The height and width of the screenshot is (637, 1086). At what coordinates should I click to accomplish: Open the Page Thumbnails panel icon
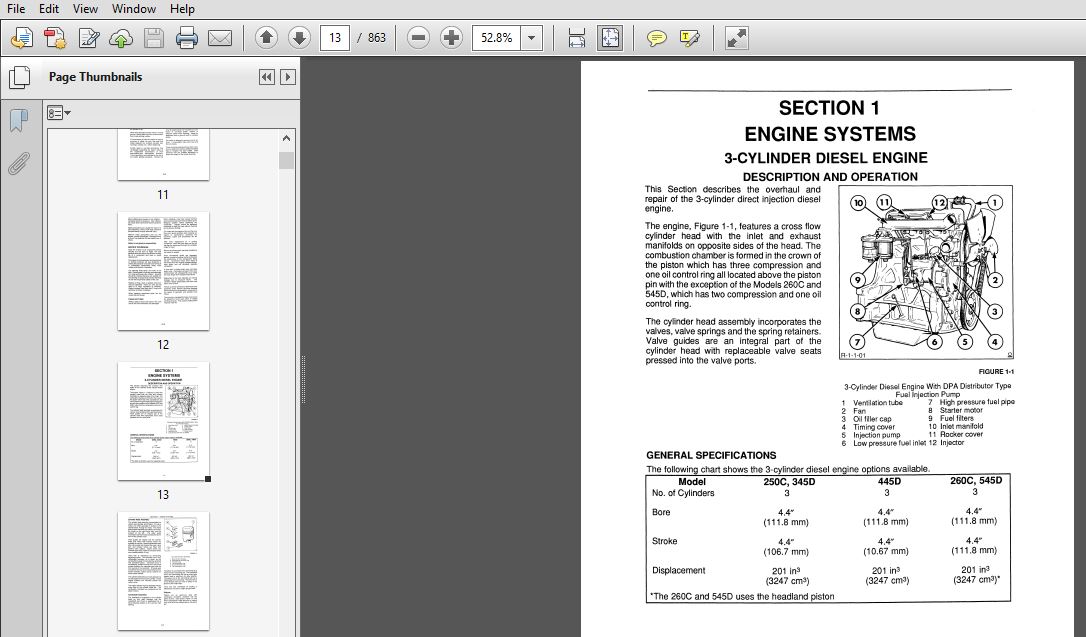[x=19, y=78]
